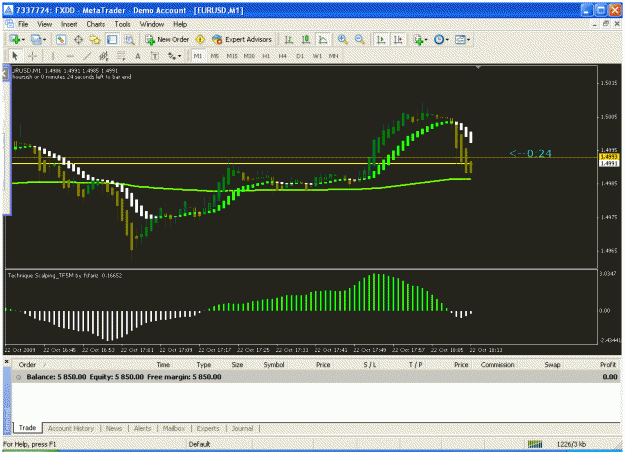
Task: Expand the Profiles dropdown arrow
Action: coord(44,40)
